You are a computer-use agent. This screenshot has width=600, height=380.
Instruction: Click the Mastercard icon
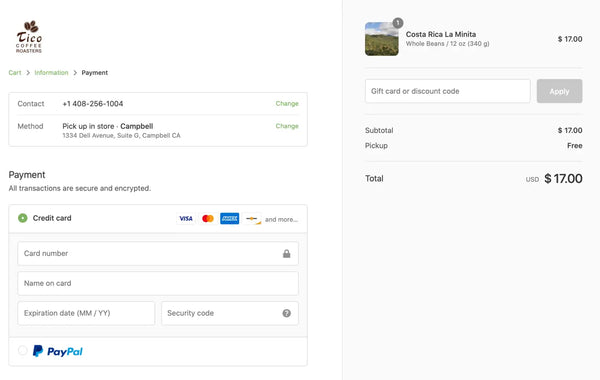click(208, 219)
